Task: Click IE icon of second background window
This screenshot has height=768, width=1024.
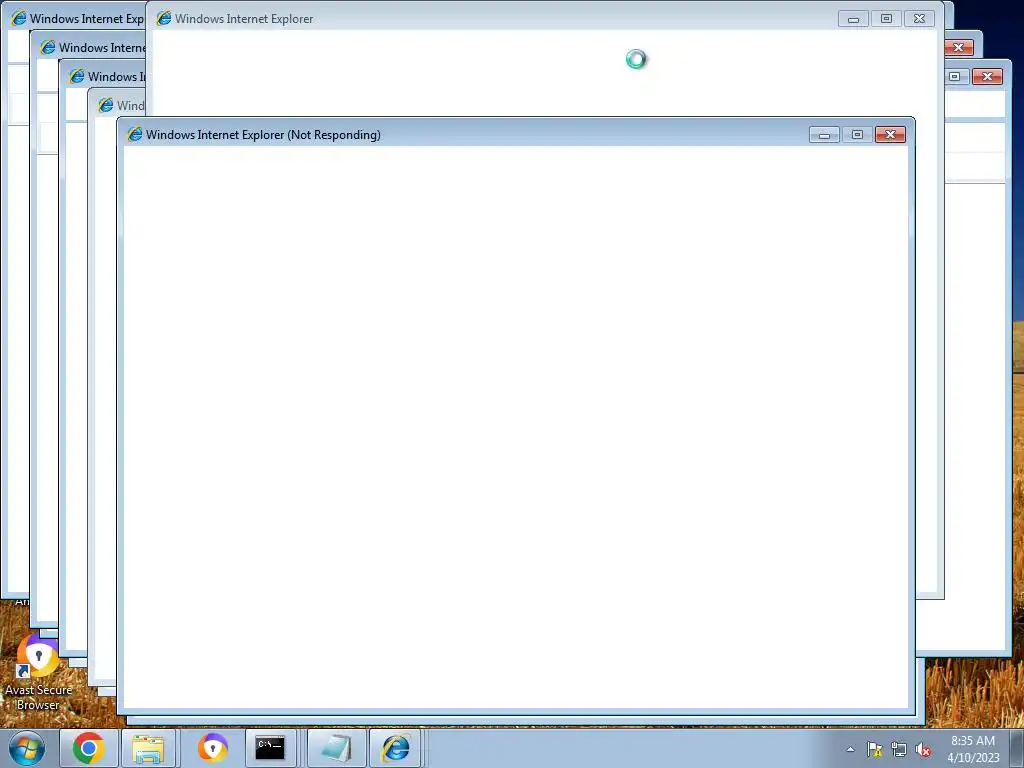Action: click(x=48, y=47)
